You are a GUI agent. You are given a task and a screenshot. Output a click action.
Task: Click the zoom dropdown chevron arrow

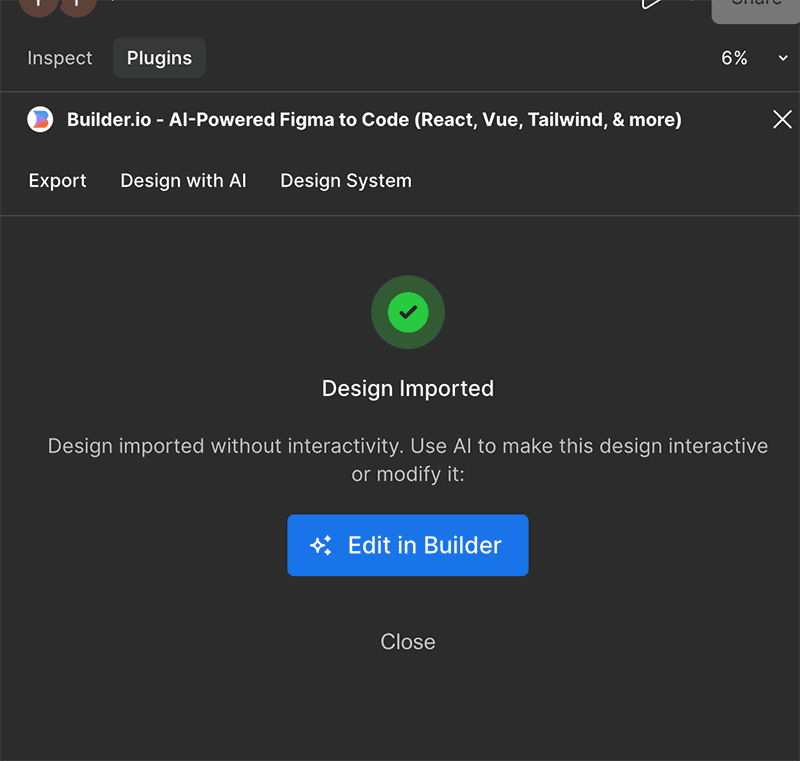click(783, 58)
